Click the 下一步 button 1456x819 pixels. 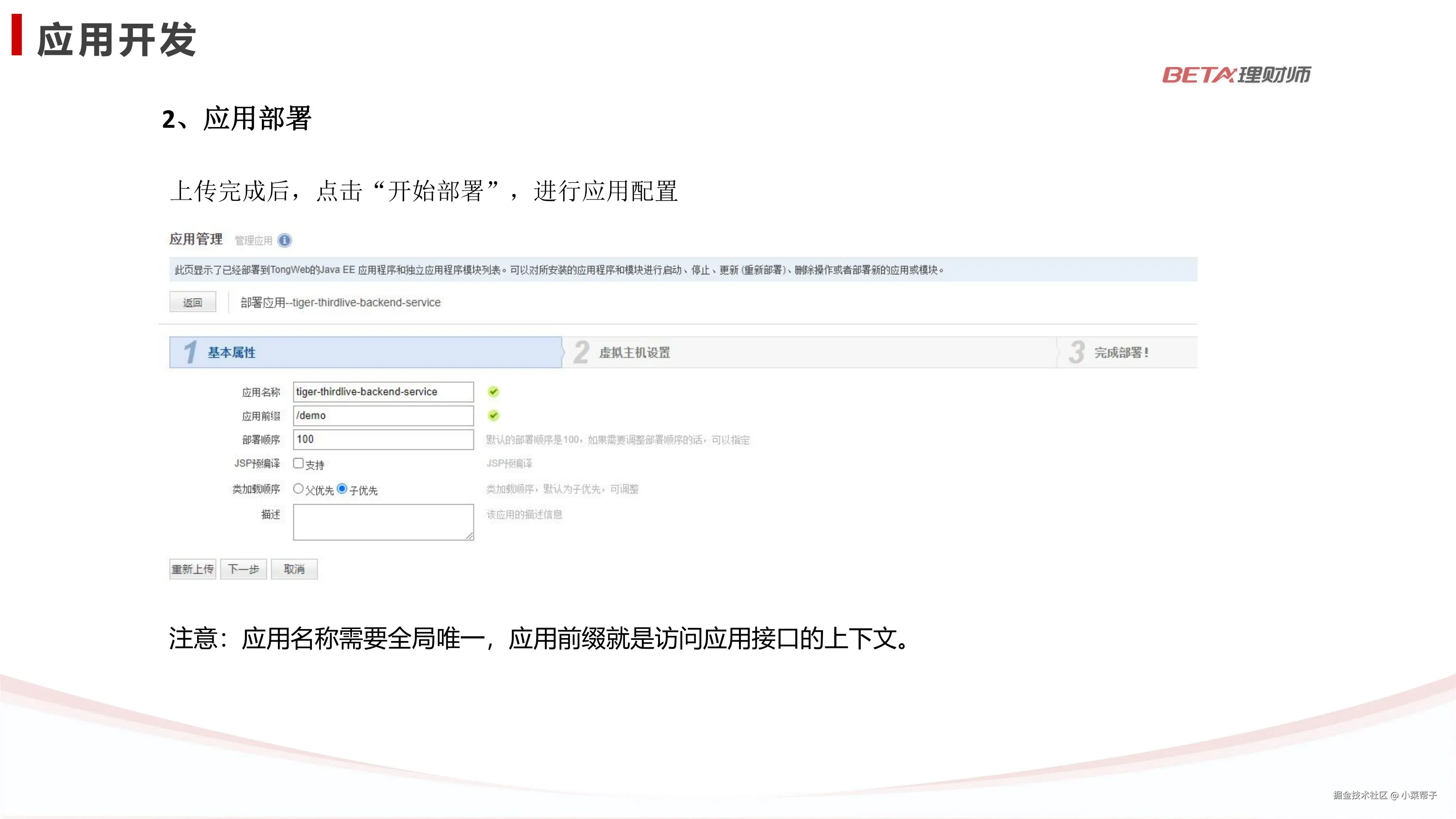pos(243,569)
